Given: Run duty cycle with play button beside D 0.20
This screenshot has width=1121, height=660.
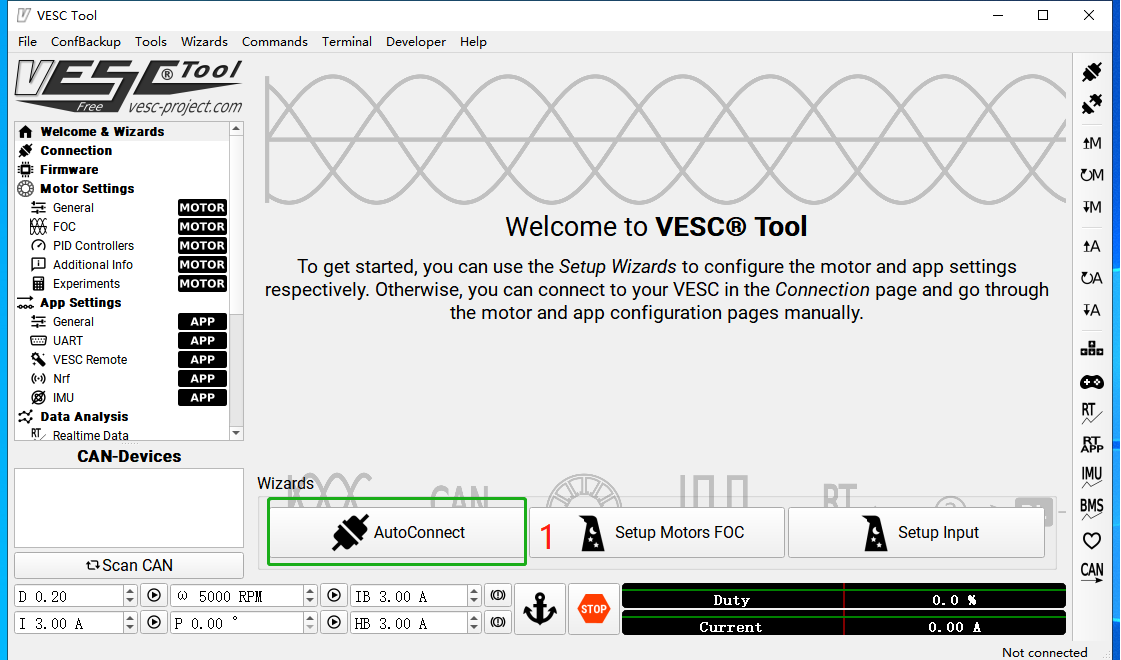Looking at the screenshot, I should point(154,596).
